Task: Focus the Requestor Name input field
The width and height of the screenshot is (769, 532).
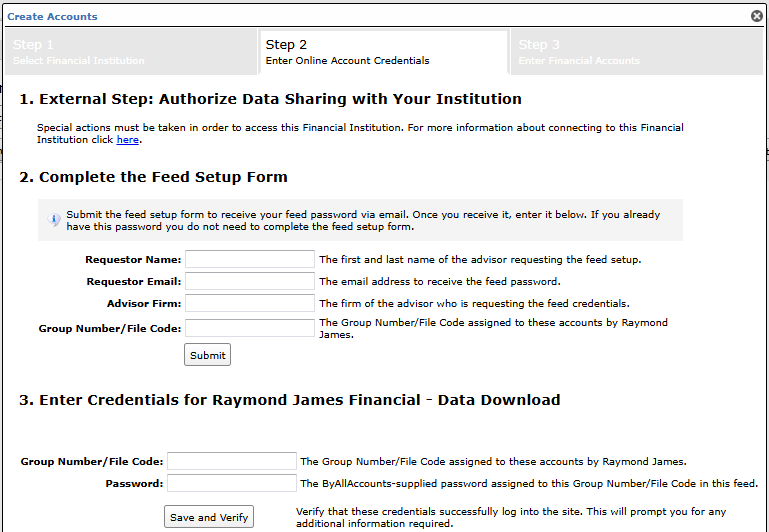Action: 250,259
